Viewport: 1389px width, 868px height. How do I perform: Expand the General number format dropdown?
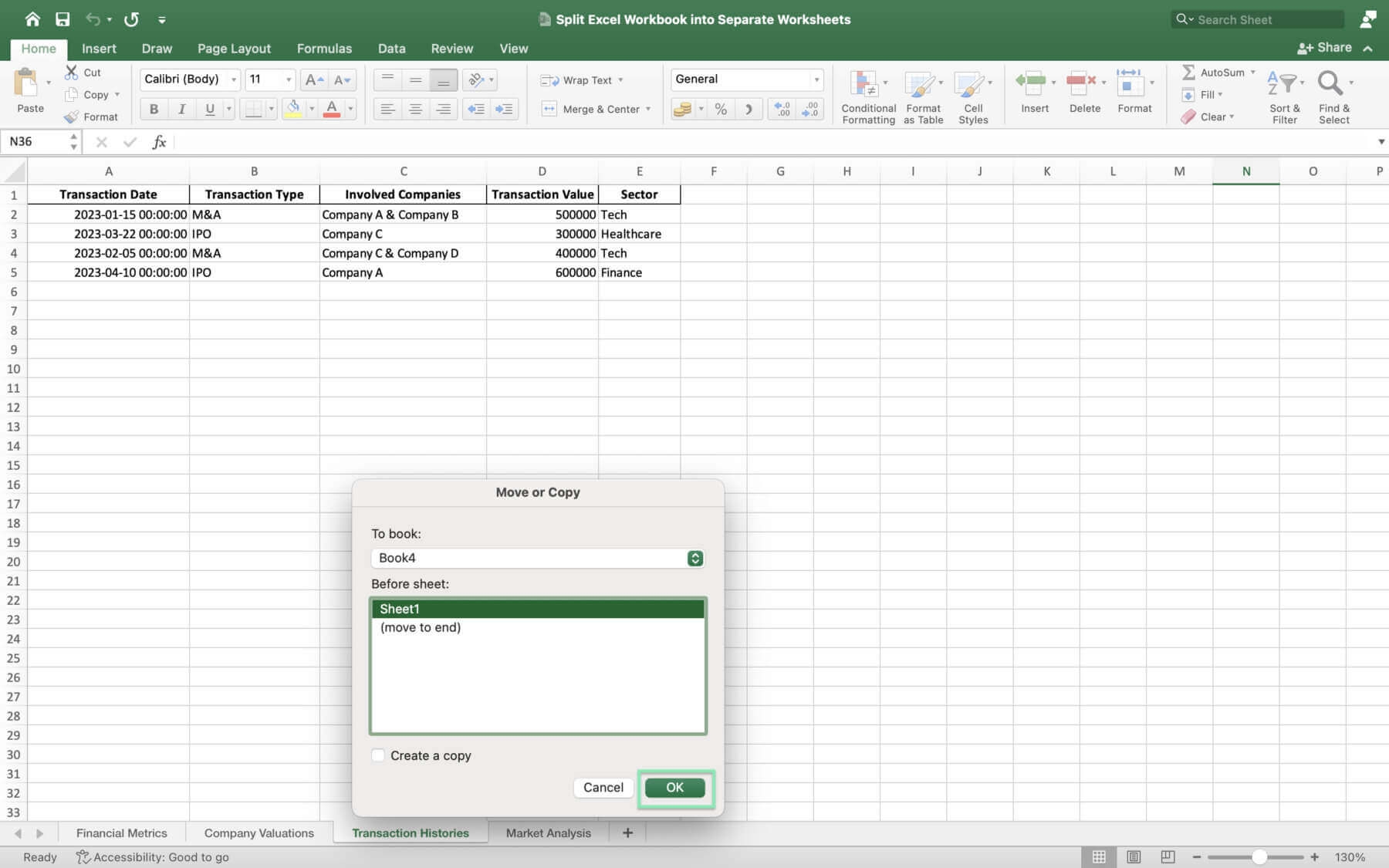tap(816, 79)
